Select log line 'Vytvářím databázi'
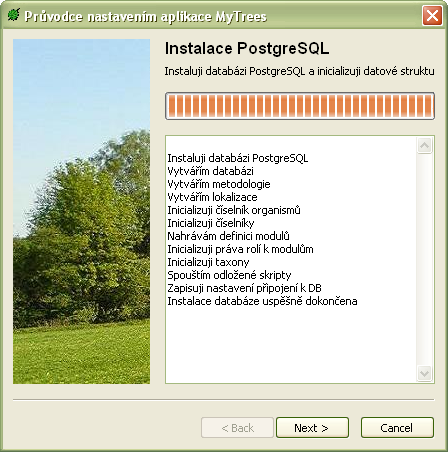Screen dimensions: 448x452 (x=210, y=171)
